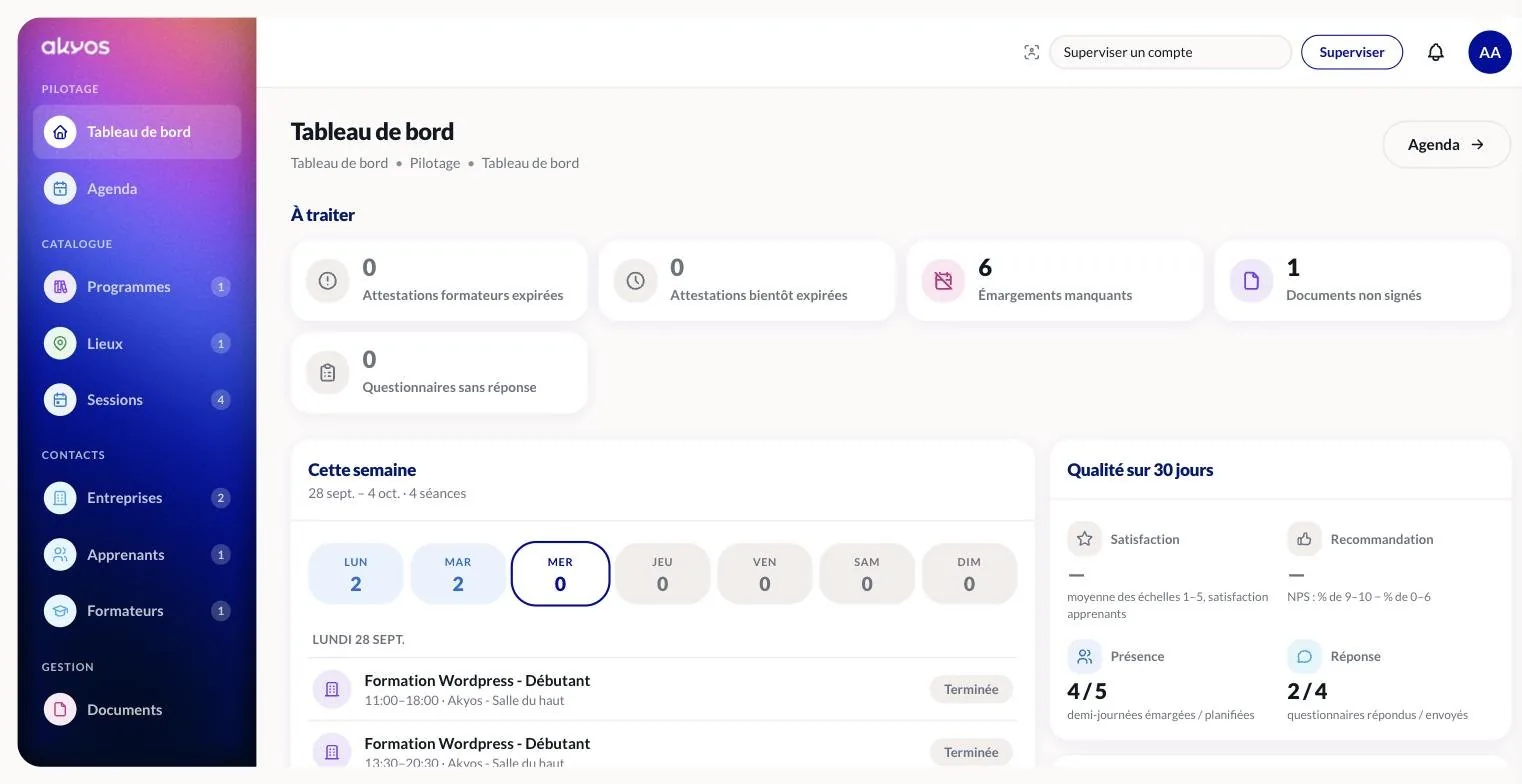Focus the "Superviser un compte" input field

click(1170, 52)
